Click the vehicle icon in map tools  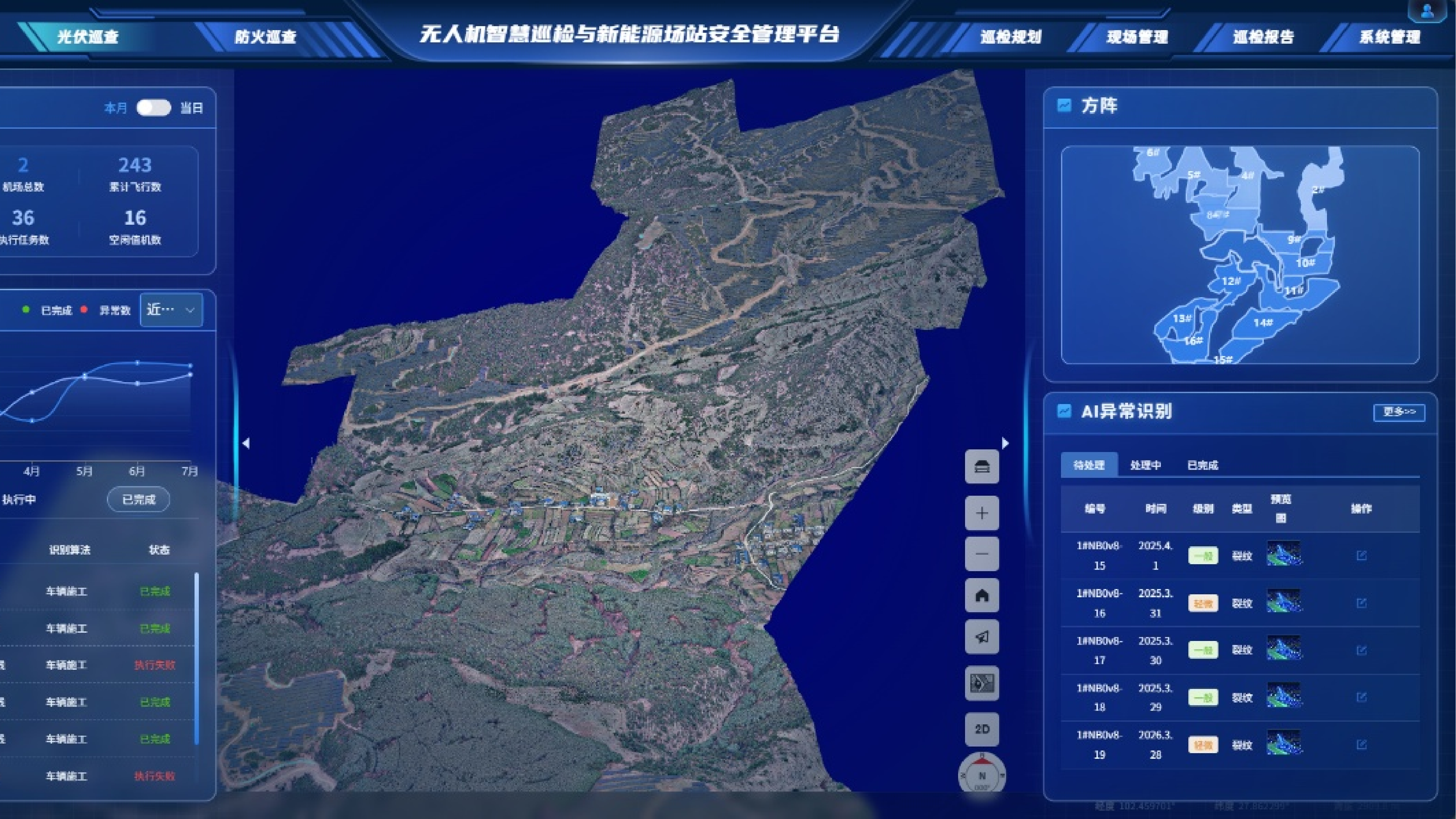[982, 467]
